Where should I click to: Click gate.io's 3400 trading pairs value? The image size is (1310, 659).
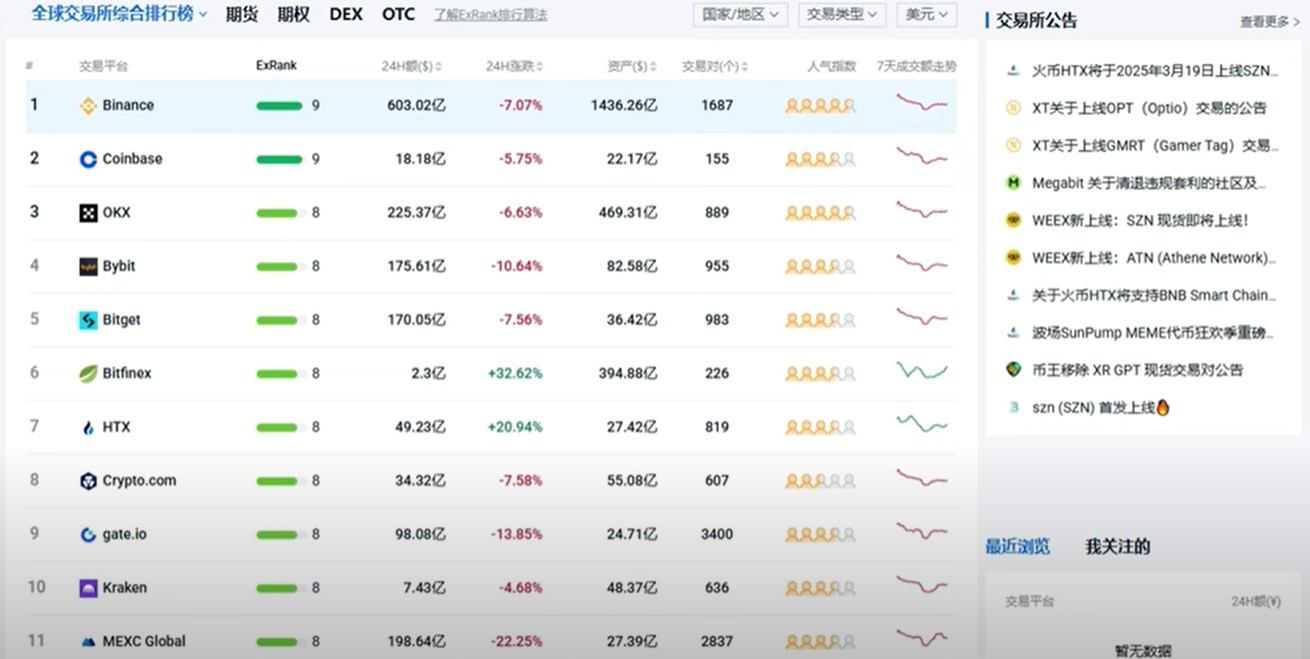point(717,534)
